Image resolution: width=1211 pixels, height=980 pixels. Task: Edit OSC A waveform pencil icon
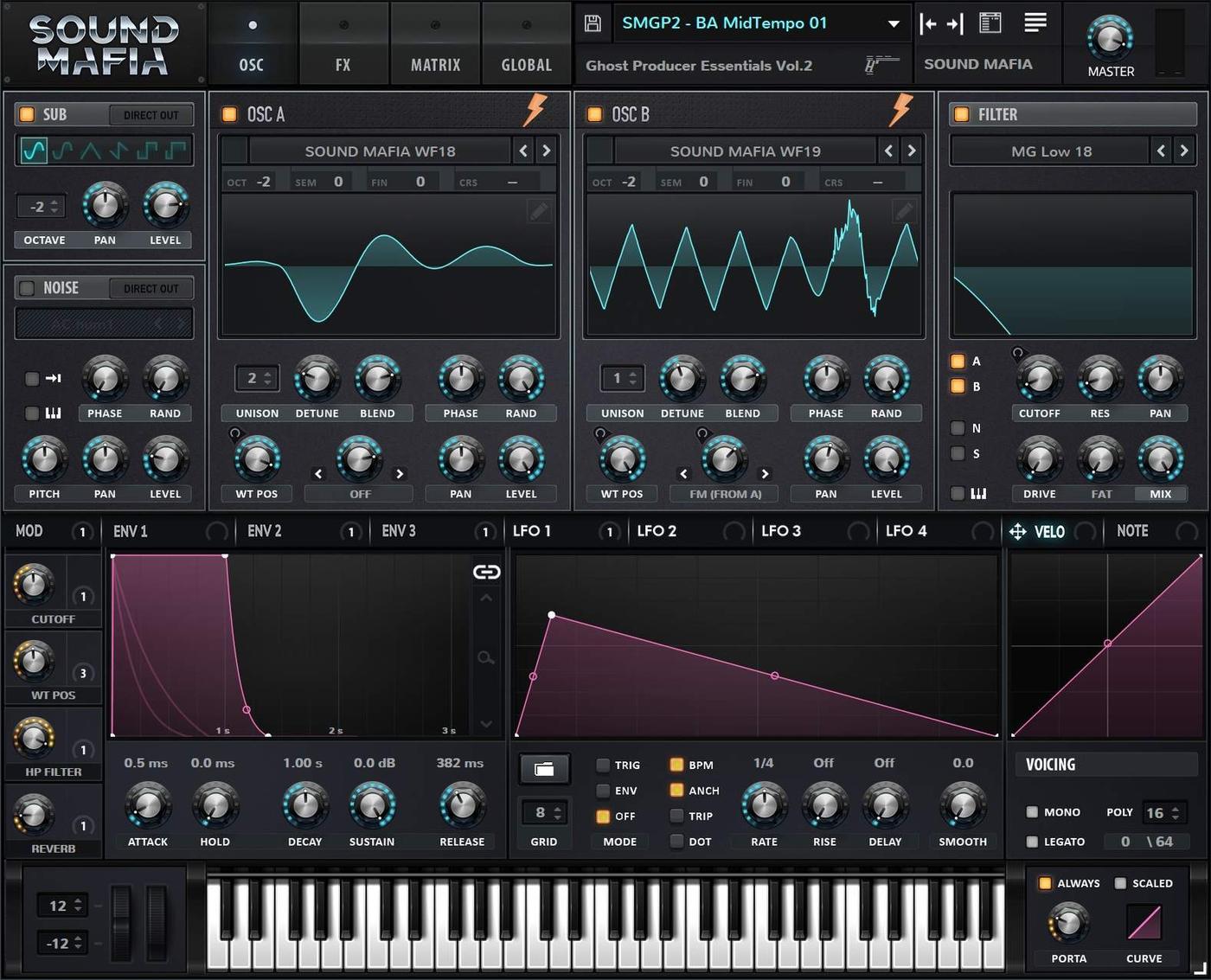(x=538, y=211)
